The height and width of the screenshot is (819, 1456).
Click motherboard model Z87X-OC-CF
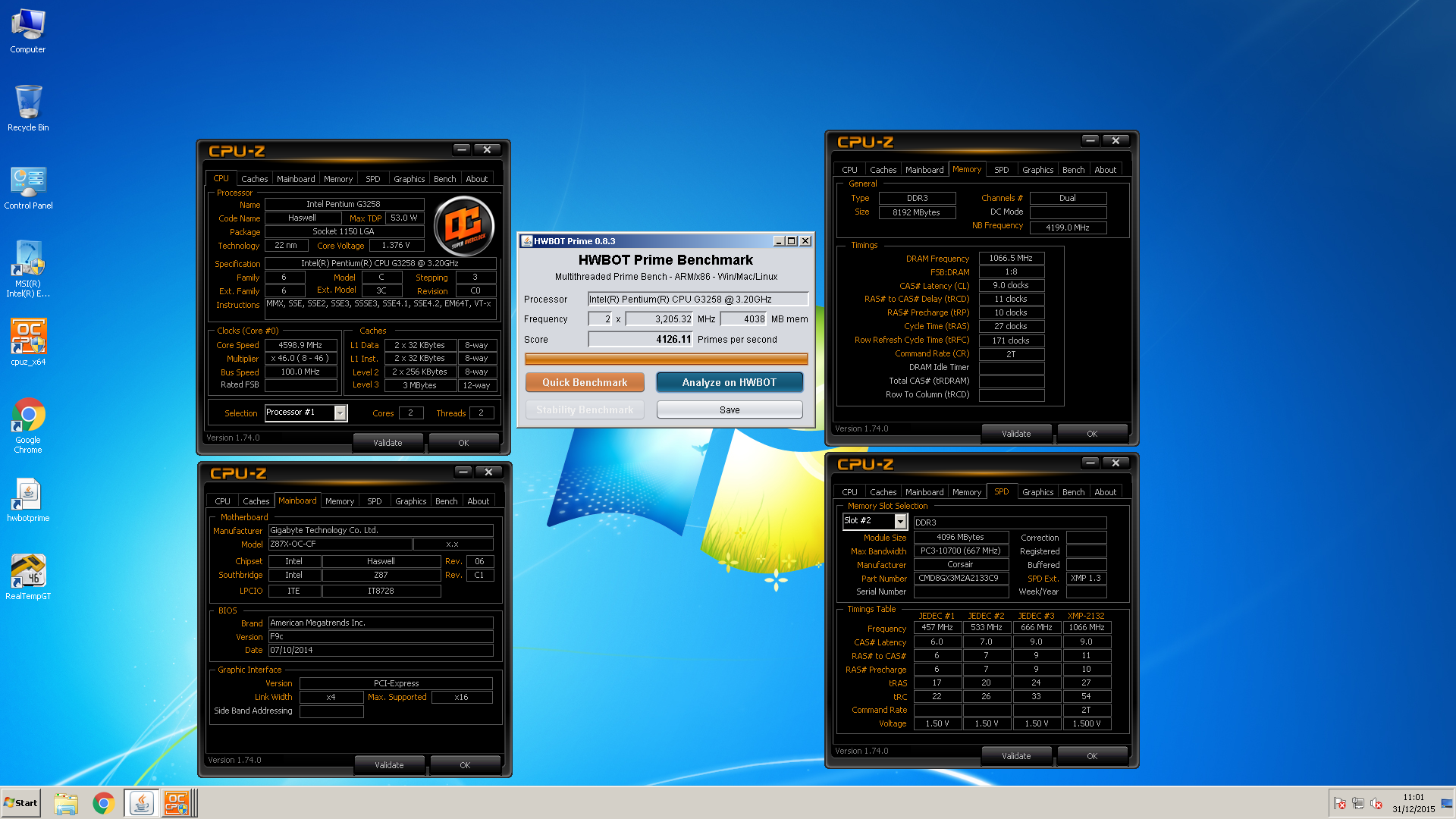coord(340,544)
